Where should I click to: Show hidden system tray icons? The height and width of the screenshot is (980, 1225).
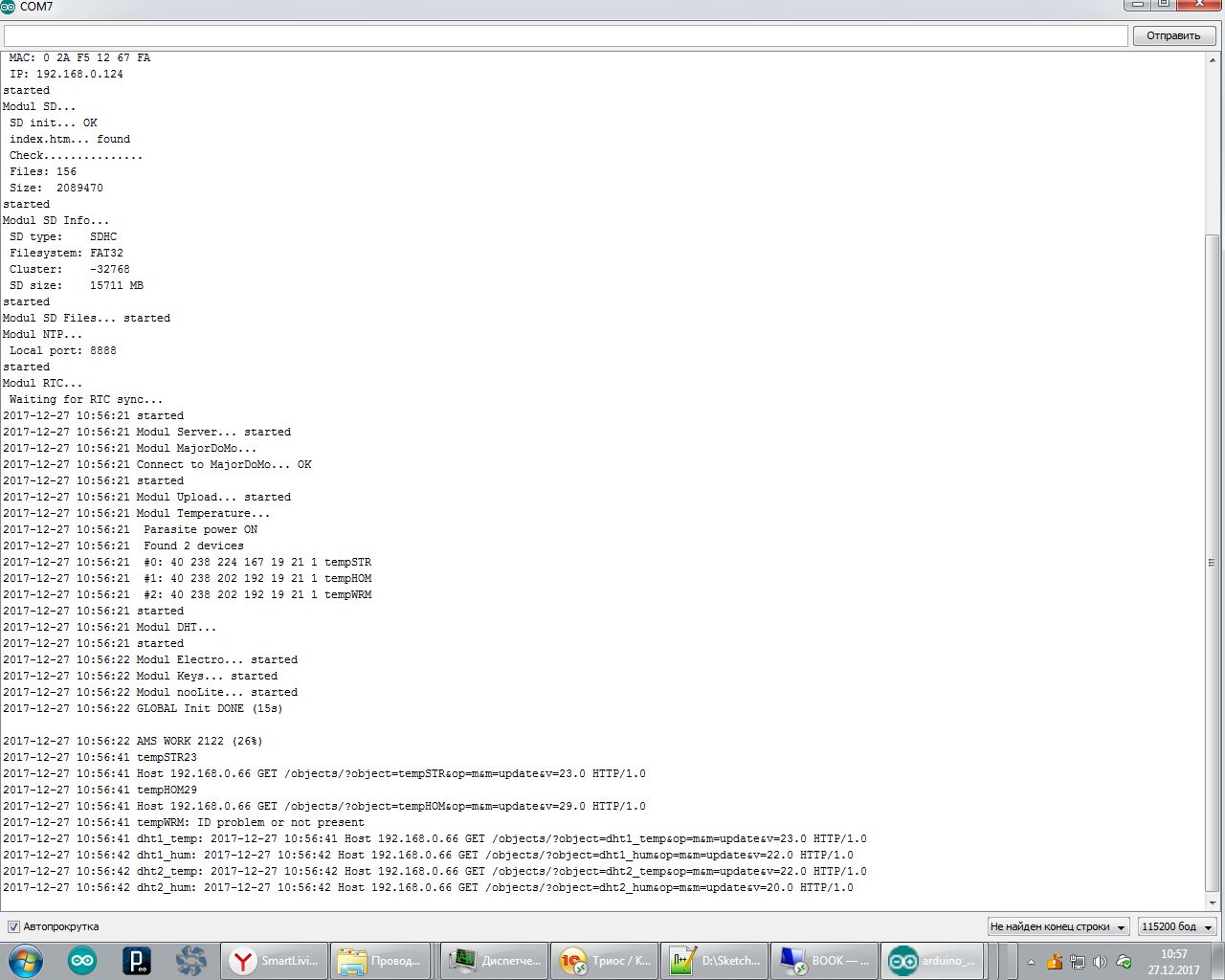[x=1031, y=962]
